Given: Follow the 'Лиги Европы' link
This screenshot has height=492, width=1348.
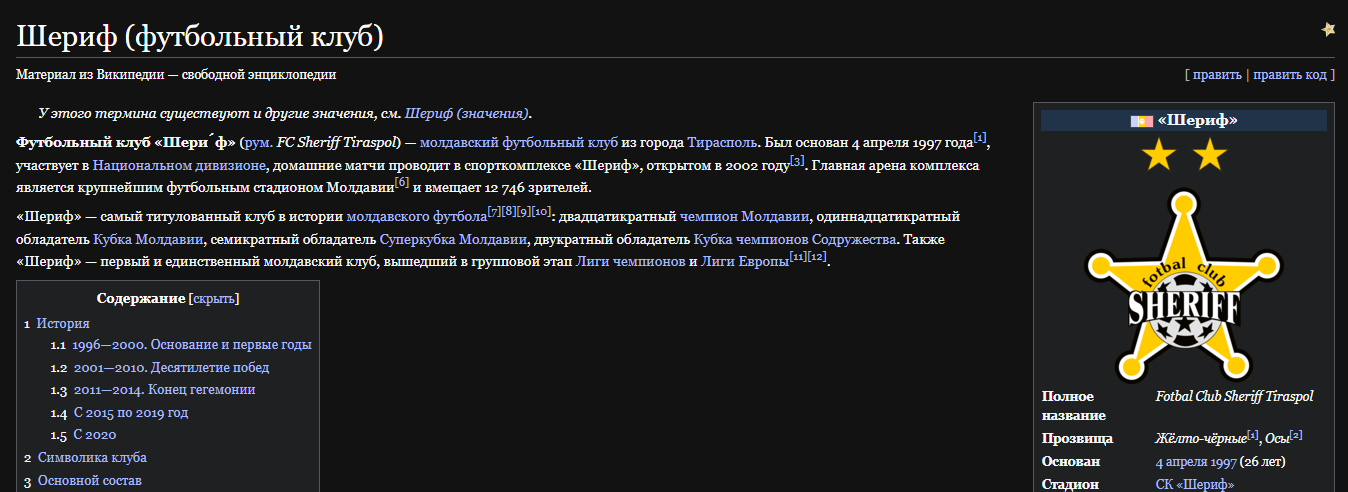Looking at the screenshot, I should 745,261.
